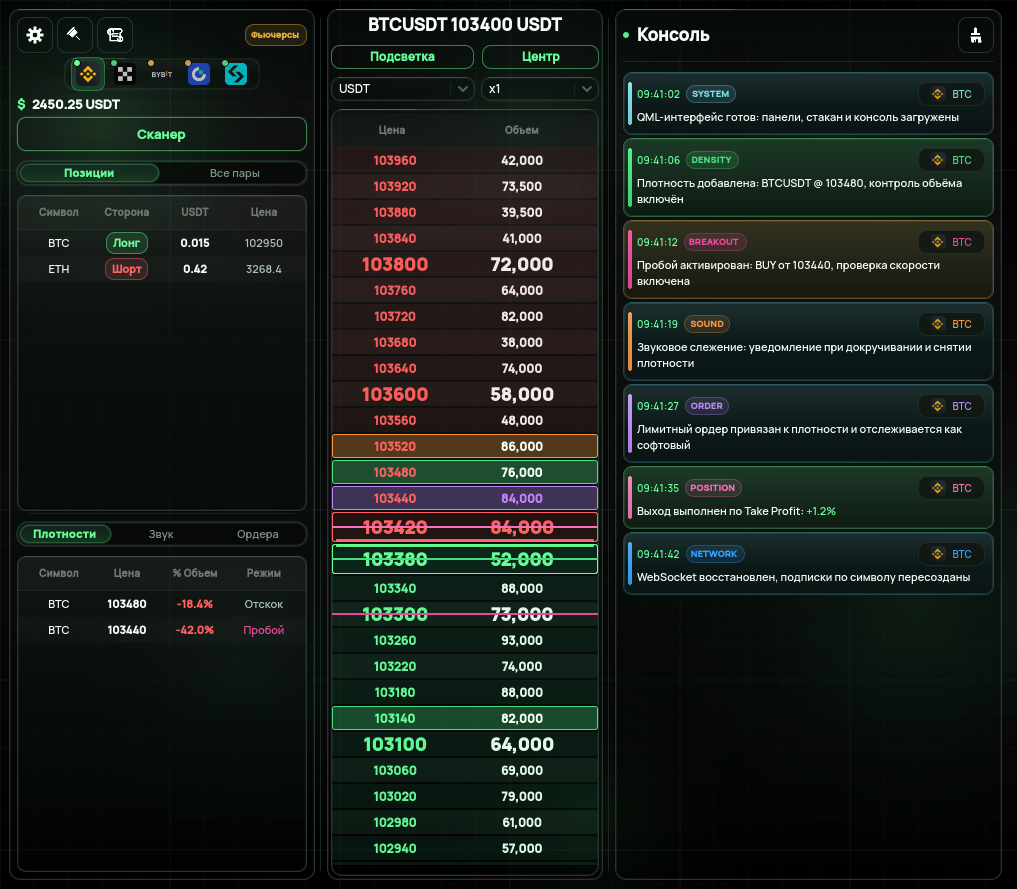Click the +1.2% Take Profit result
This screenshot has width=1017, height=889.
click(x=820, y=512)
